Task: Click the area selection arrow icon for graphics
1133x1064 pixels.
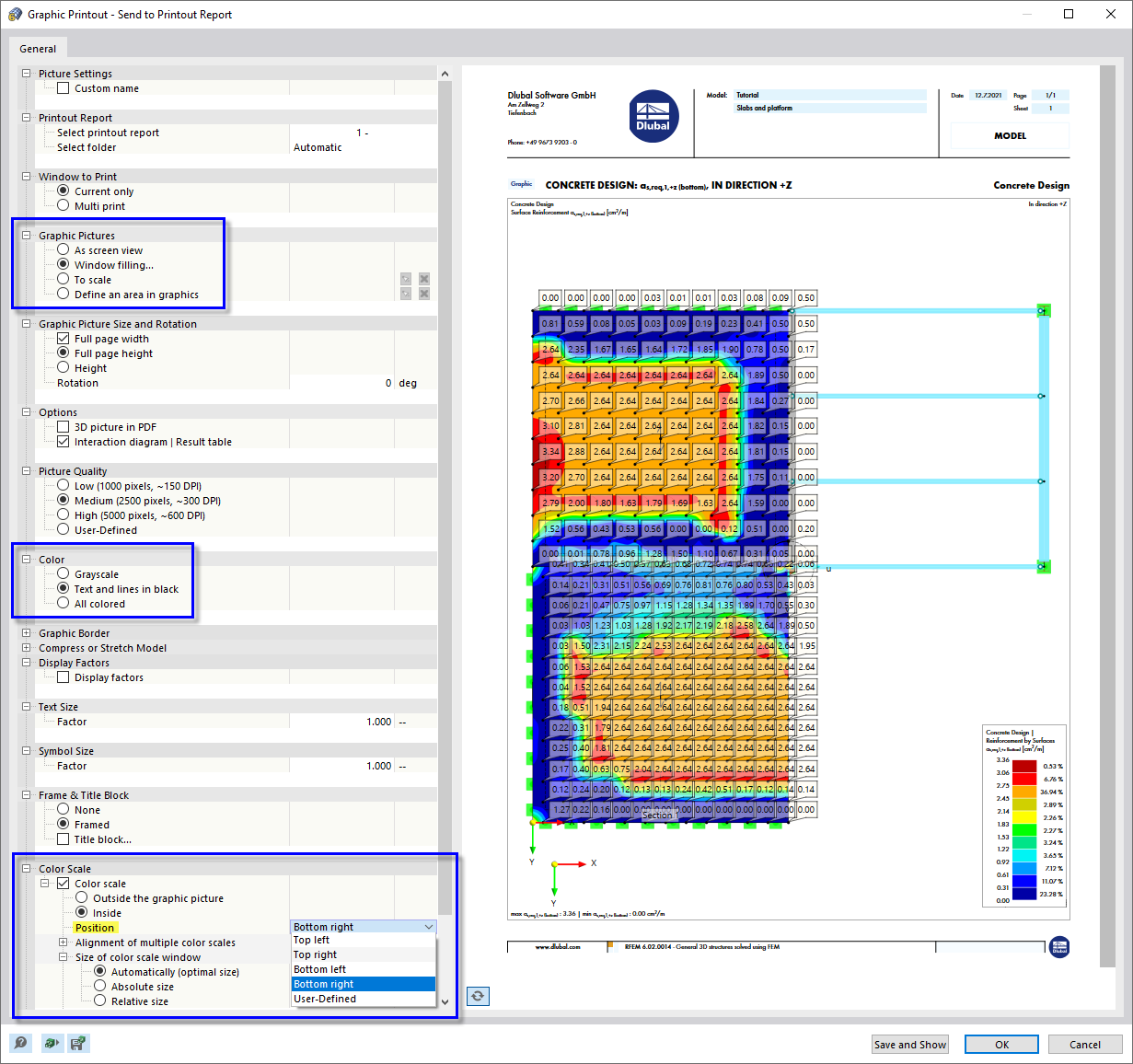Action: pos(405,278)
